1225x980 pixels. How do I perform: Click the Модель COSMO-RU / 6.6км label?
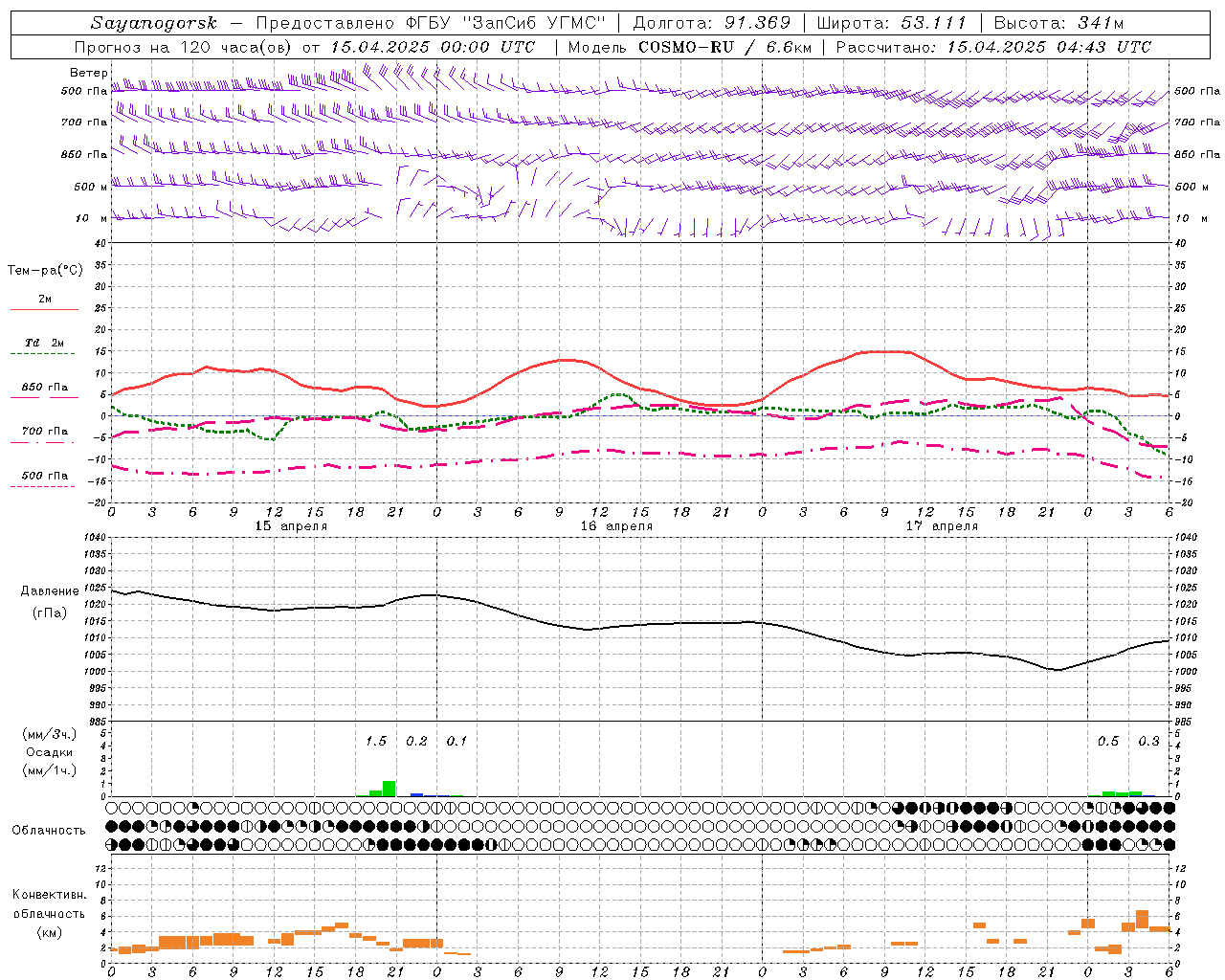click(689, 47)
